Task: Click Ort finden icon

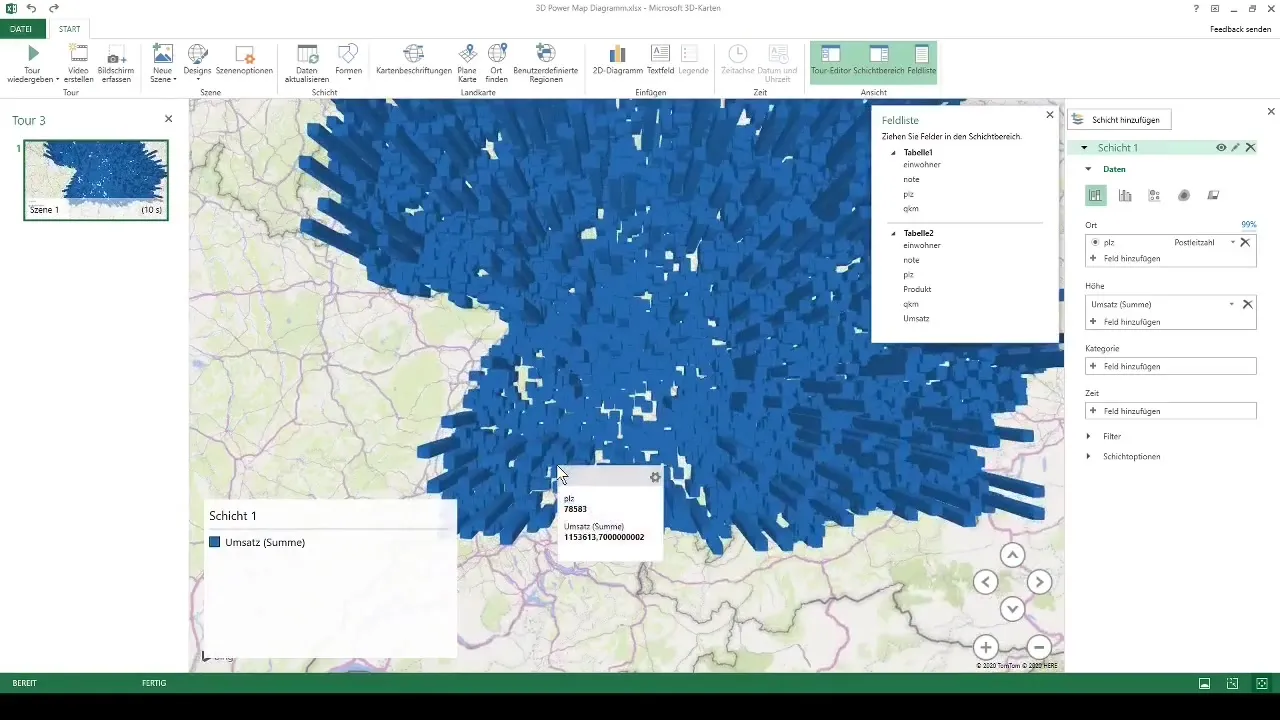Action: pos(497,53)
